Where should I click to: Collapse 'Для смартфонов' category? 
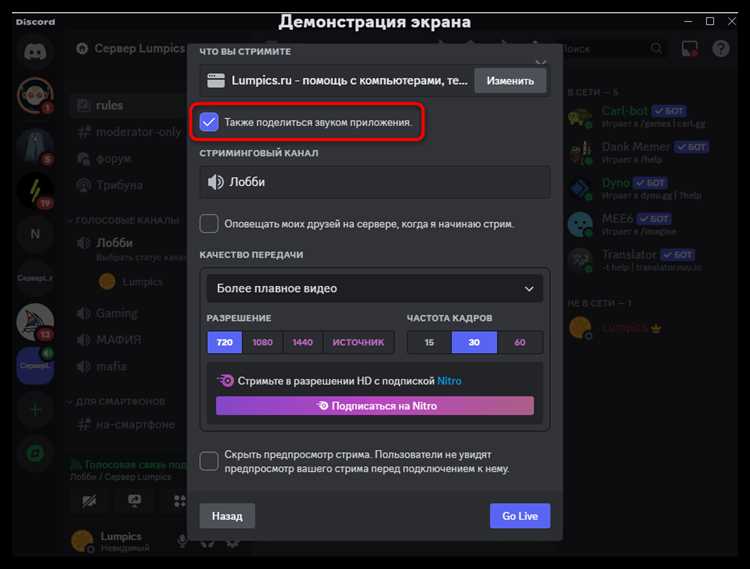[x=117, y=402]
